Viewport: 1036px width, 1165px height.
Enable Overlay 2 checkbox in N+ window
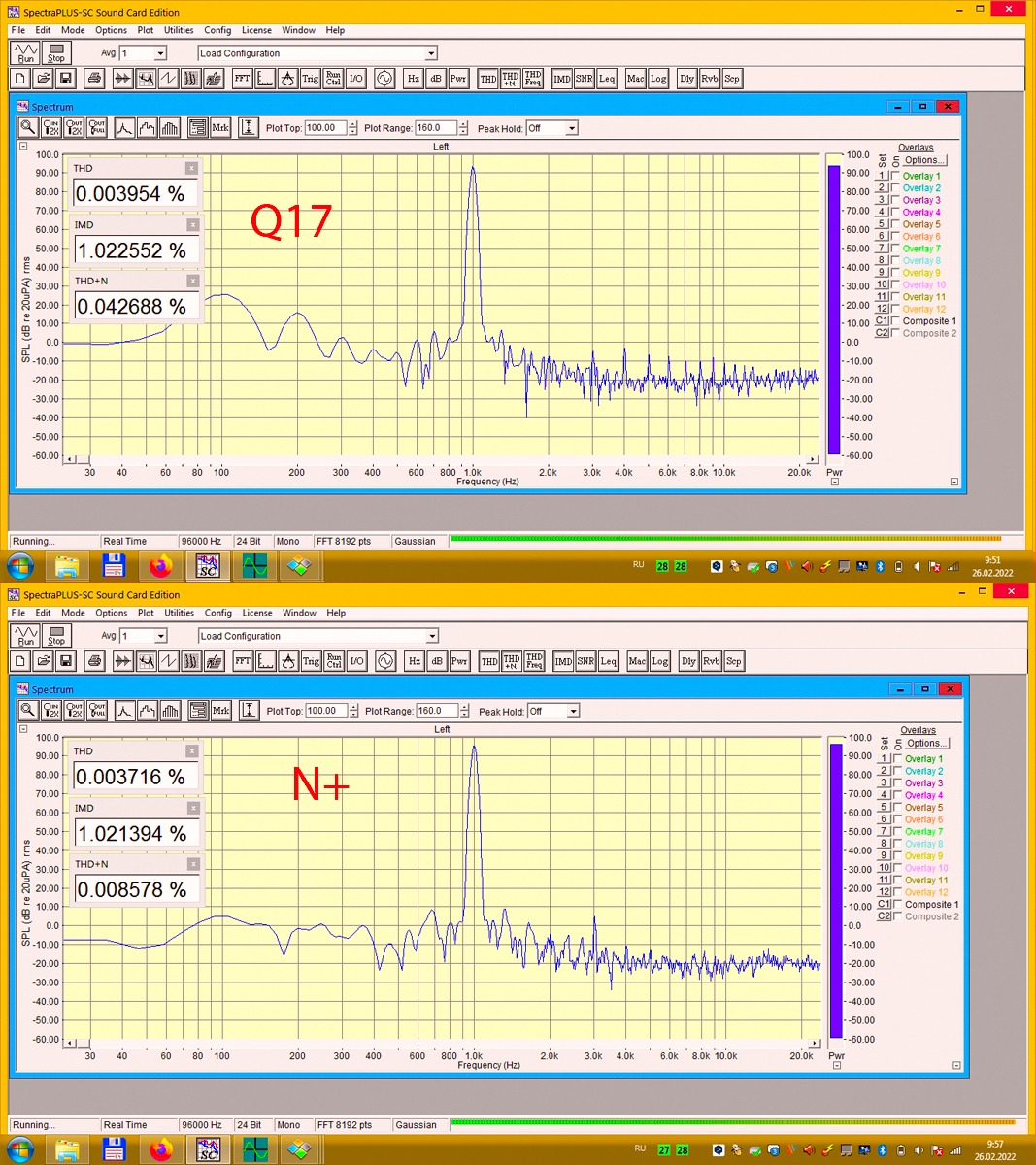898,771
